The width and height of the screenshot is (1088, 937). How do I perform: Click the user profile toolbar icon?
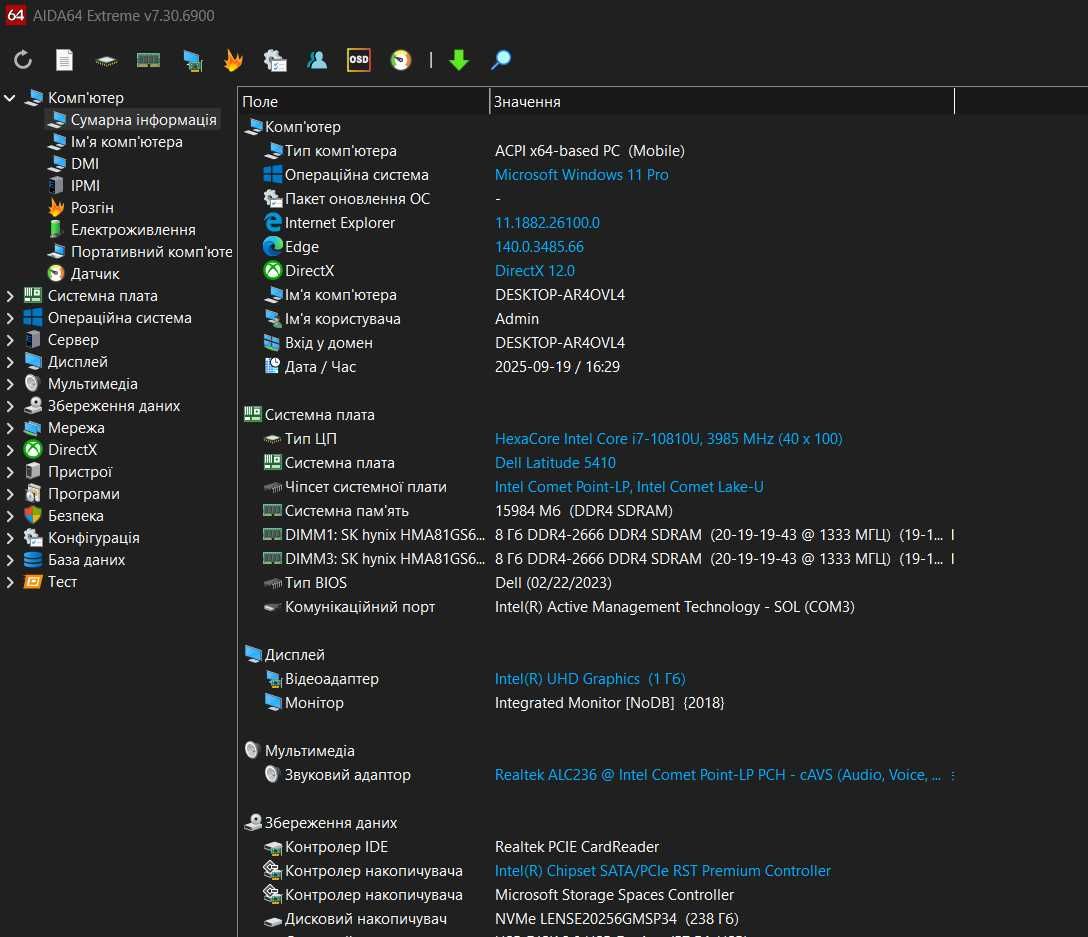click(317, 60)
